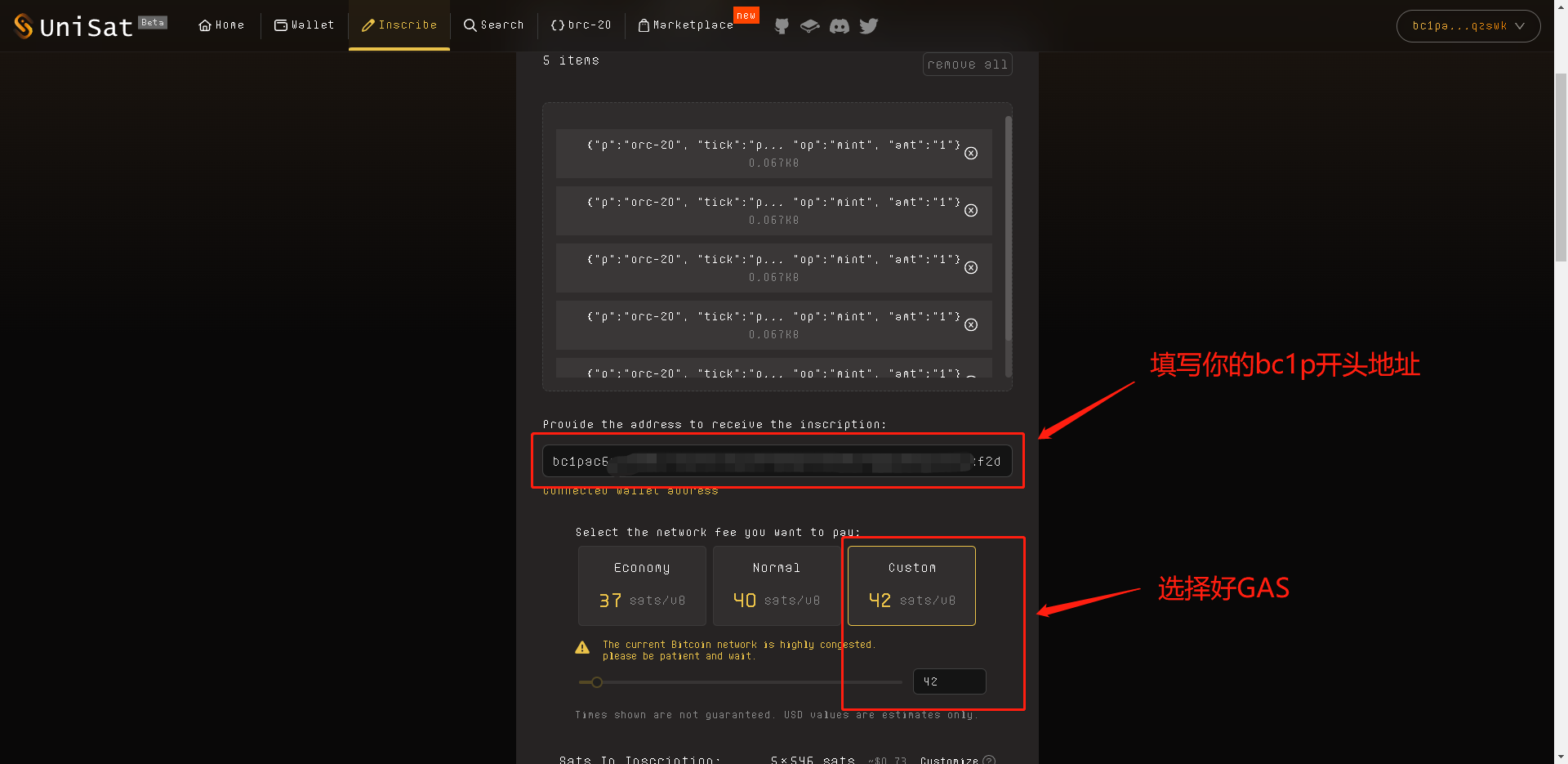The height and width of the screenshot is (764, 1568).
Task: Expand the bc1pa...qzswk wallet dropdown
Action: coord(1468,26)
